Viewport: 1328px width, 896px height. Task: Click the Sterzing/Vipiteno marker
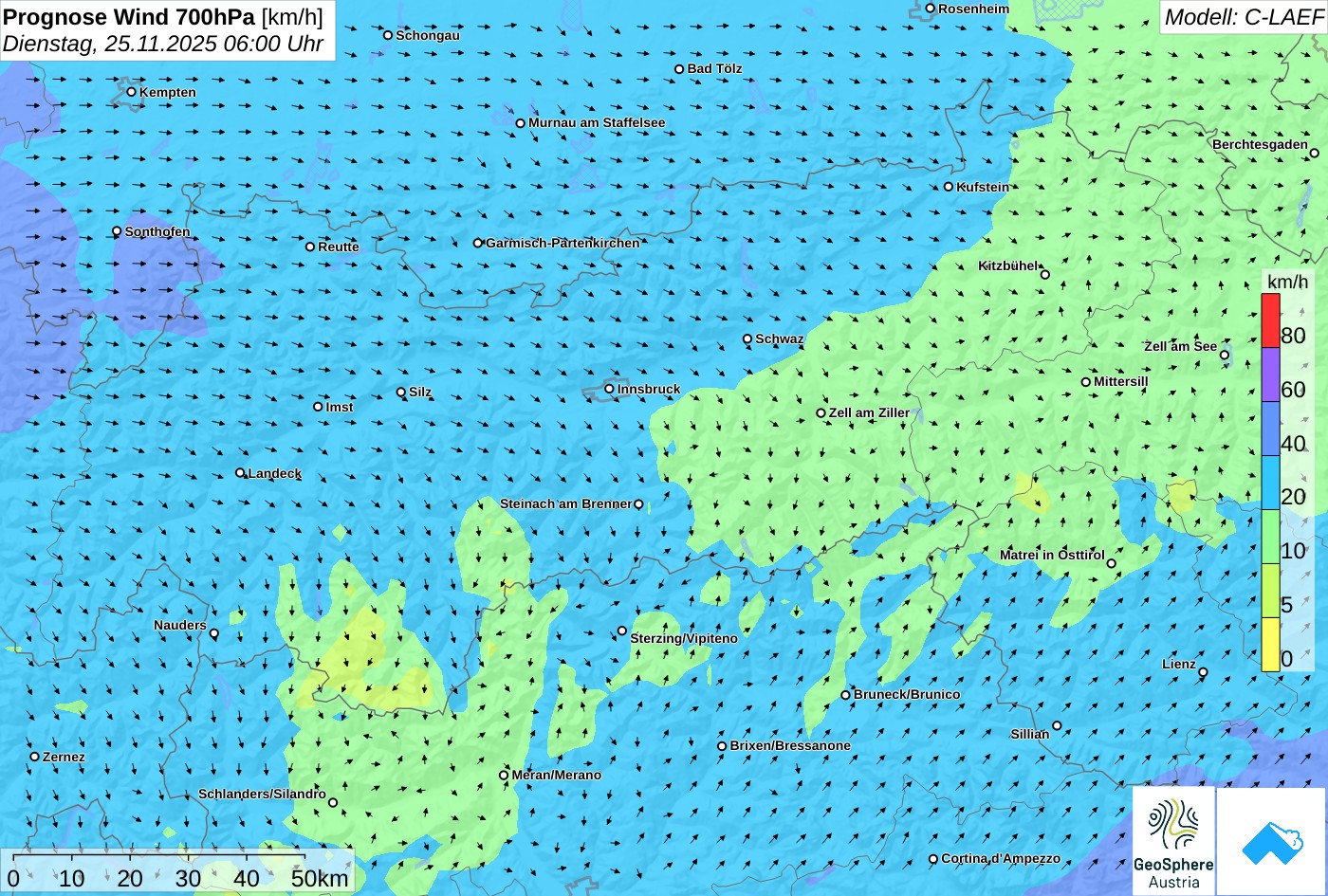(622, 631)
